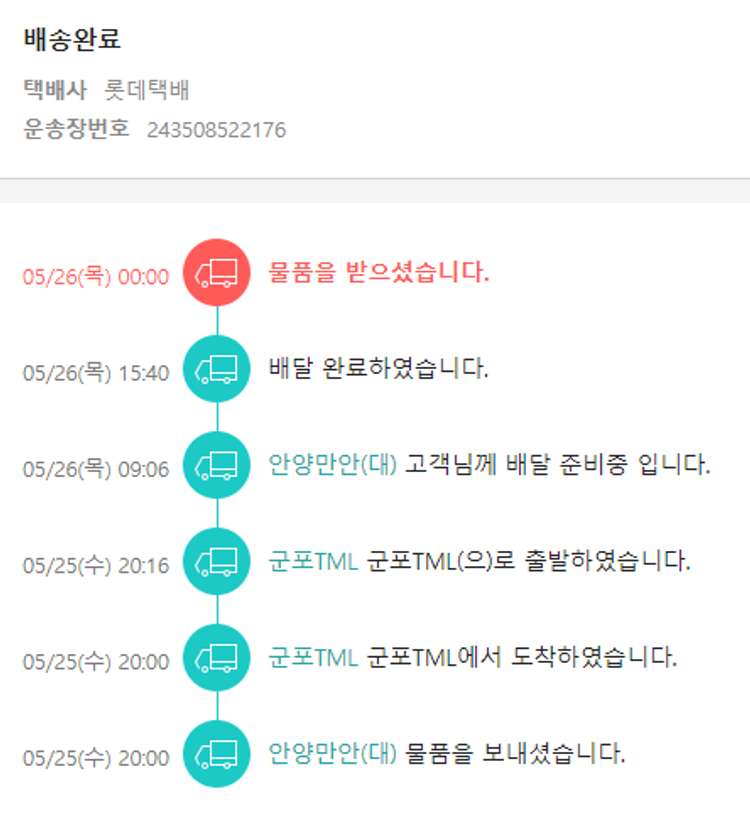Open the 군포TML link in the 출발하였습니다 row

[313, 561]
